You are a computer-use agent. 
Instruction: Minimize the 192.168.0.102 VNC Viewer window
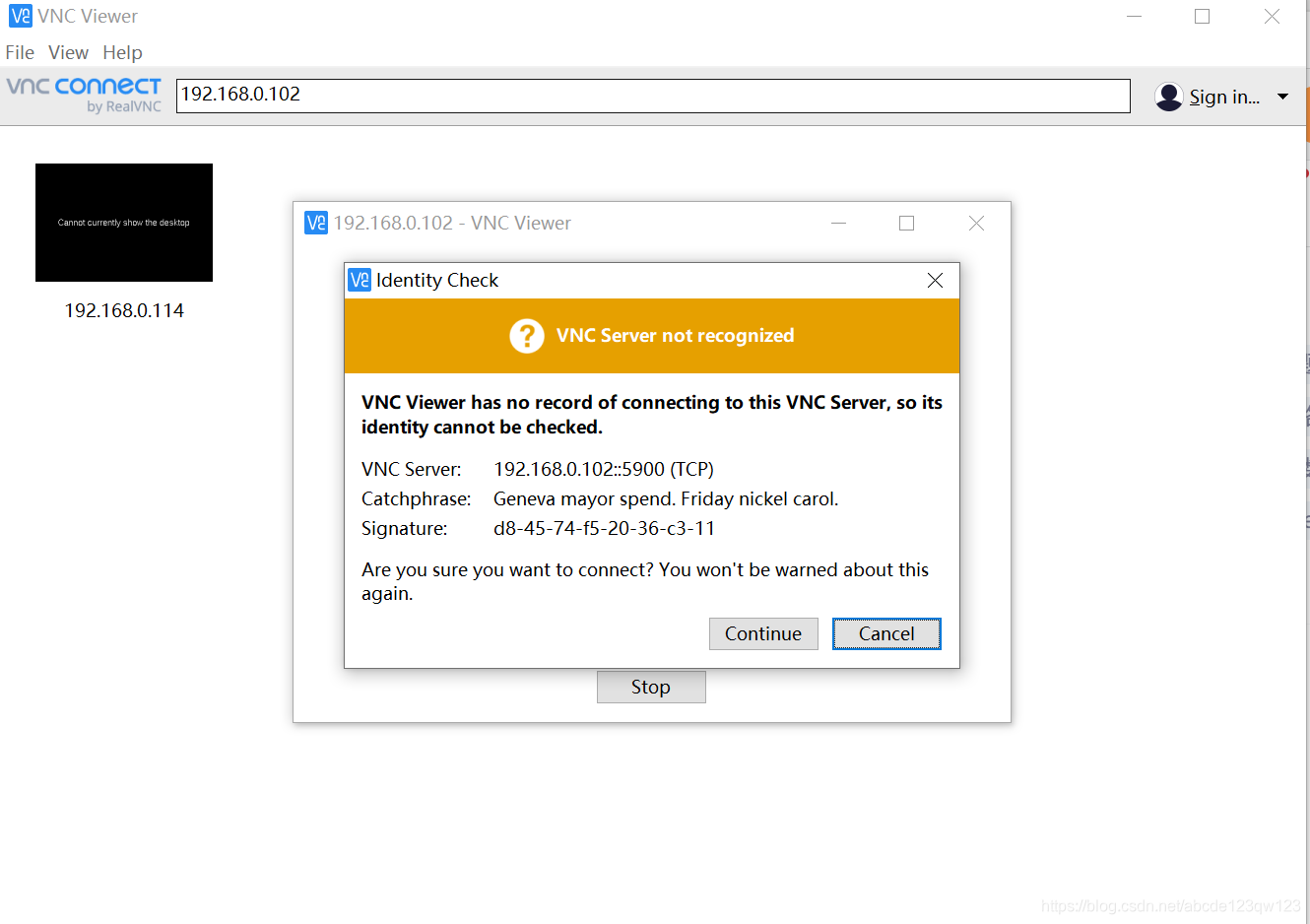(838, 224)
